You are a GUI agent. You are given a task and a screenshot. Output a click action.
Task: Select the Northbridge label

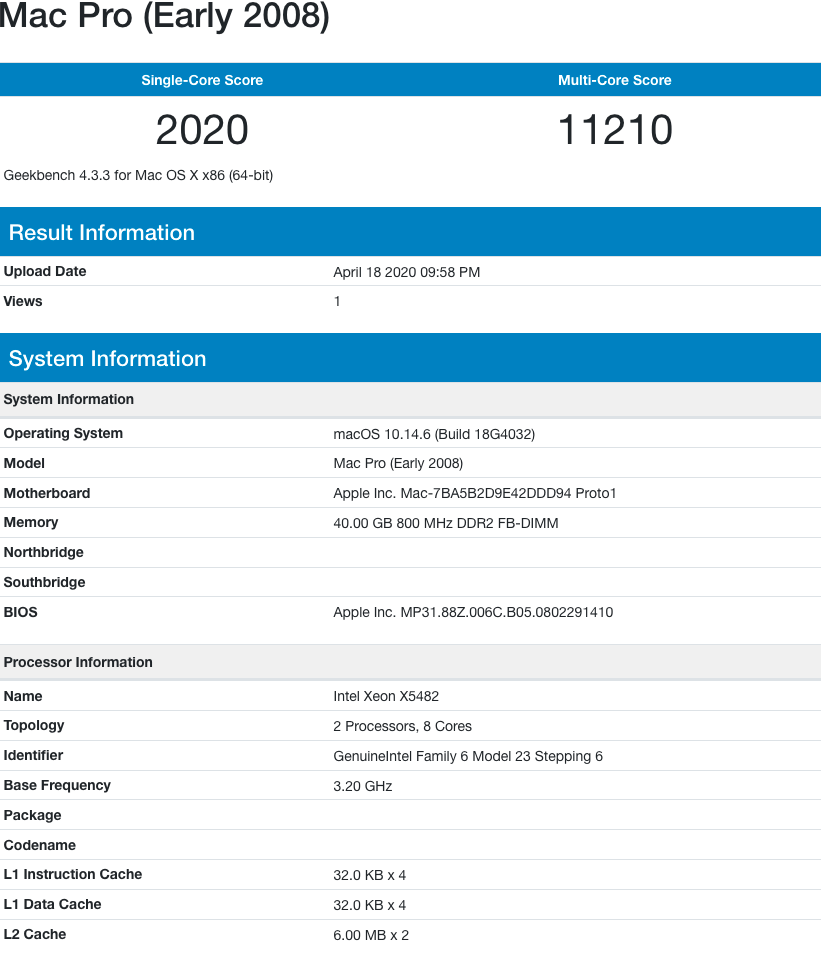(44, 552)
